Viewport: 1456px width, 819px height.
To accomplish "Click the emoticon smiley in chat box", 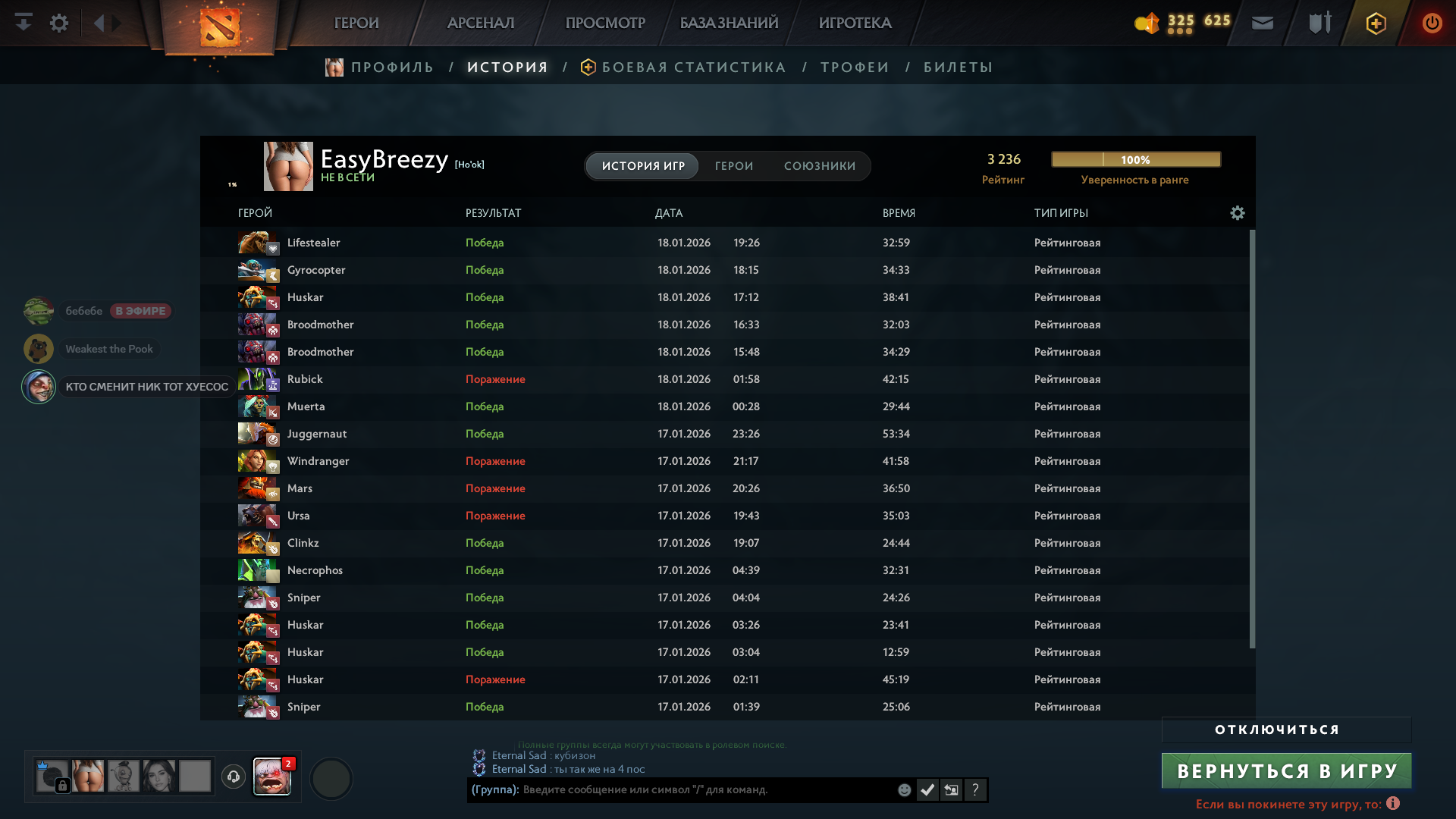I will [904, 790].
